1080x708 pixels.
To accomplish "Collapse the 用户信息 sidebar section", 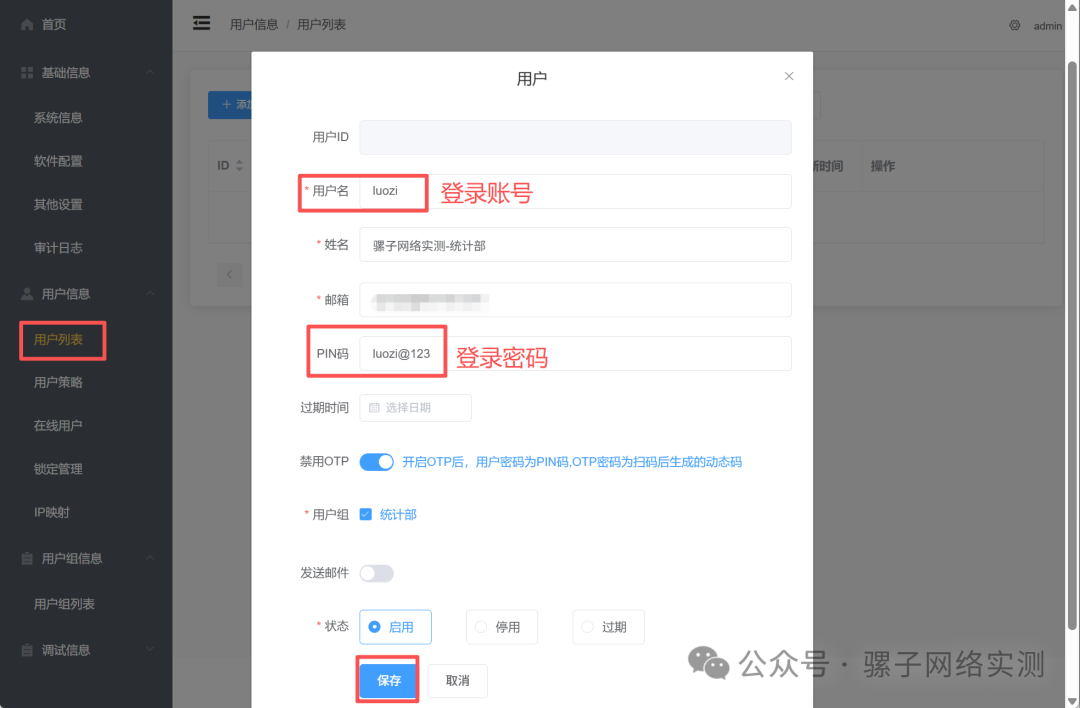I will 150,293.
